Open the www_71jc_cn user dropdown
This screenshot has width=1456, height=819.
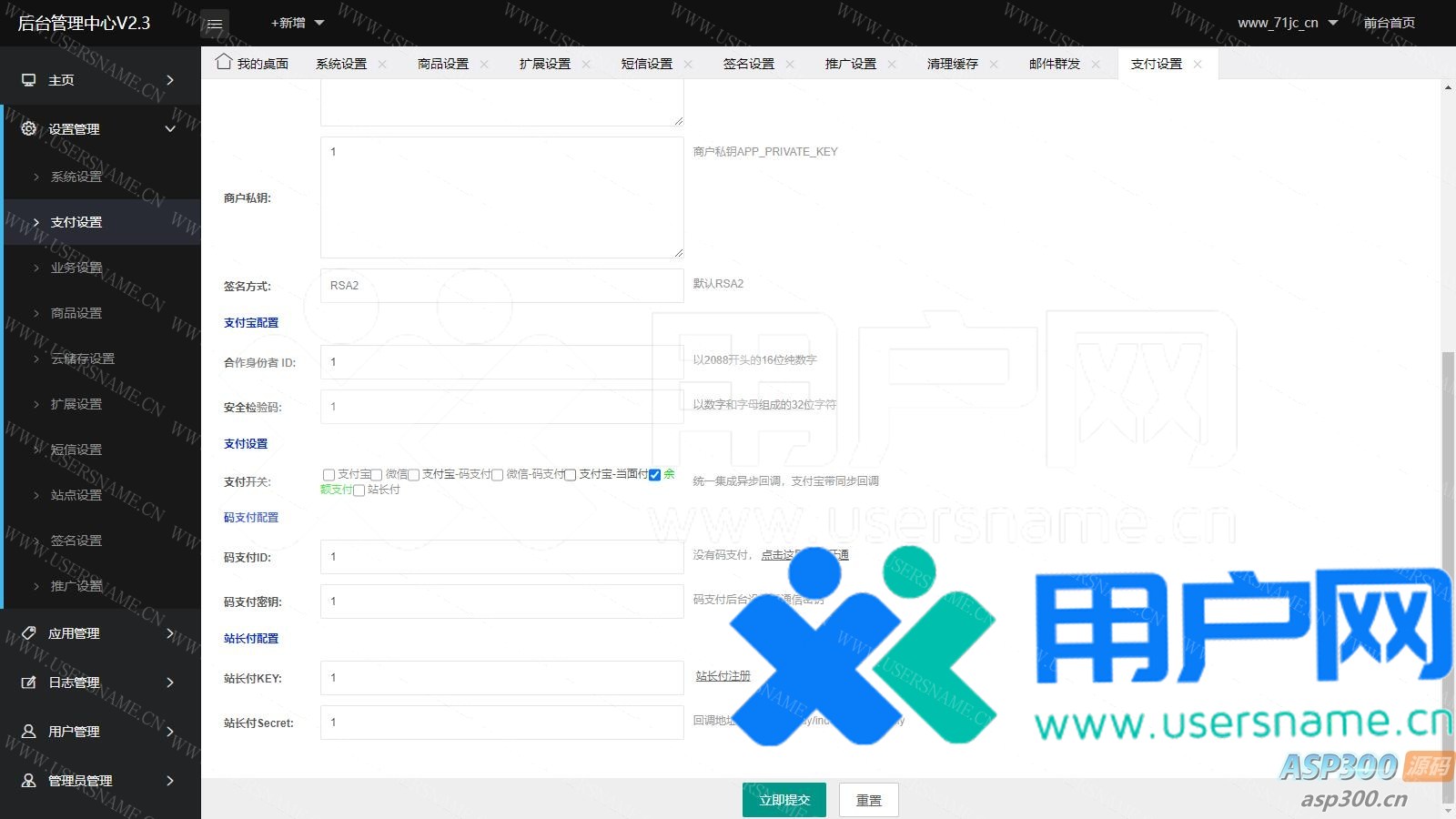(1287, 23)
